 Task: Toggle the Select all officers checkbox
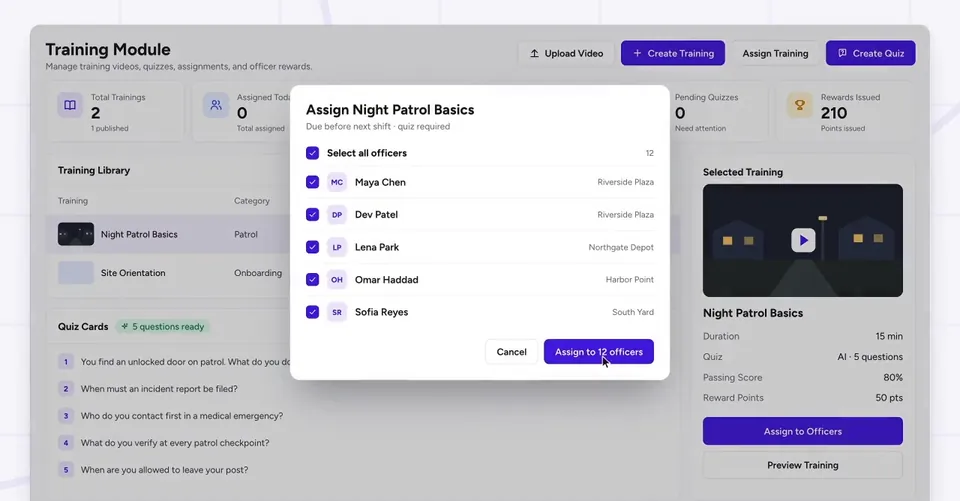tap(312, 153)
